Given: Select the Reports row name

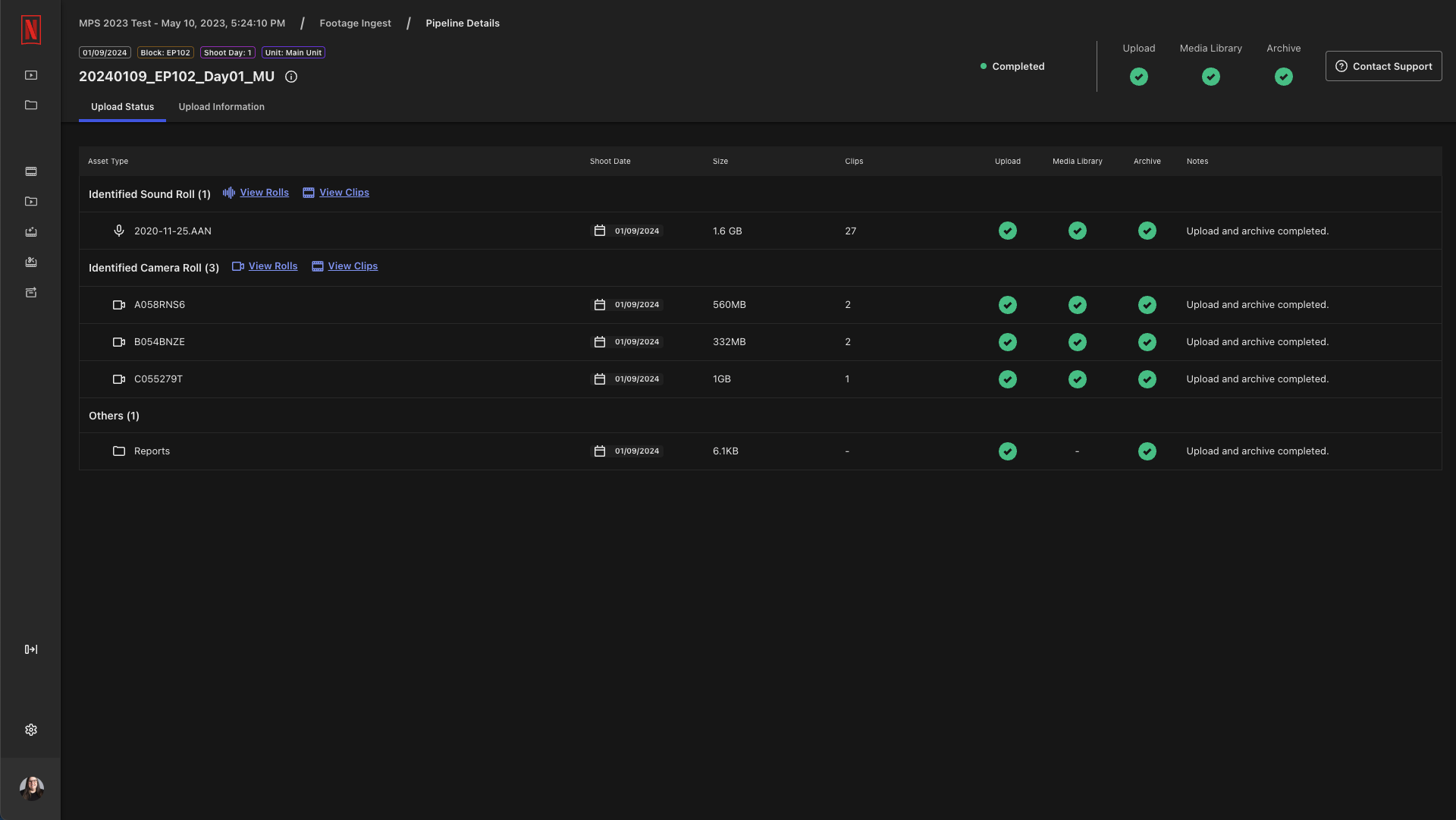Looking at the screenshot, I should click(x=152, y=451).
